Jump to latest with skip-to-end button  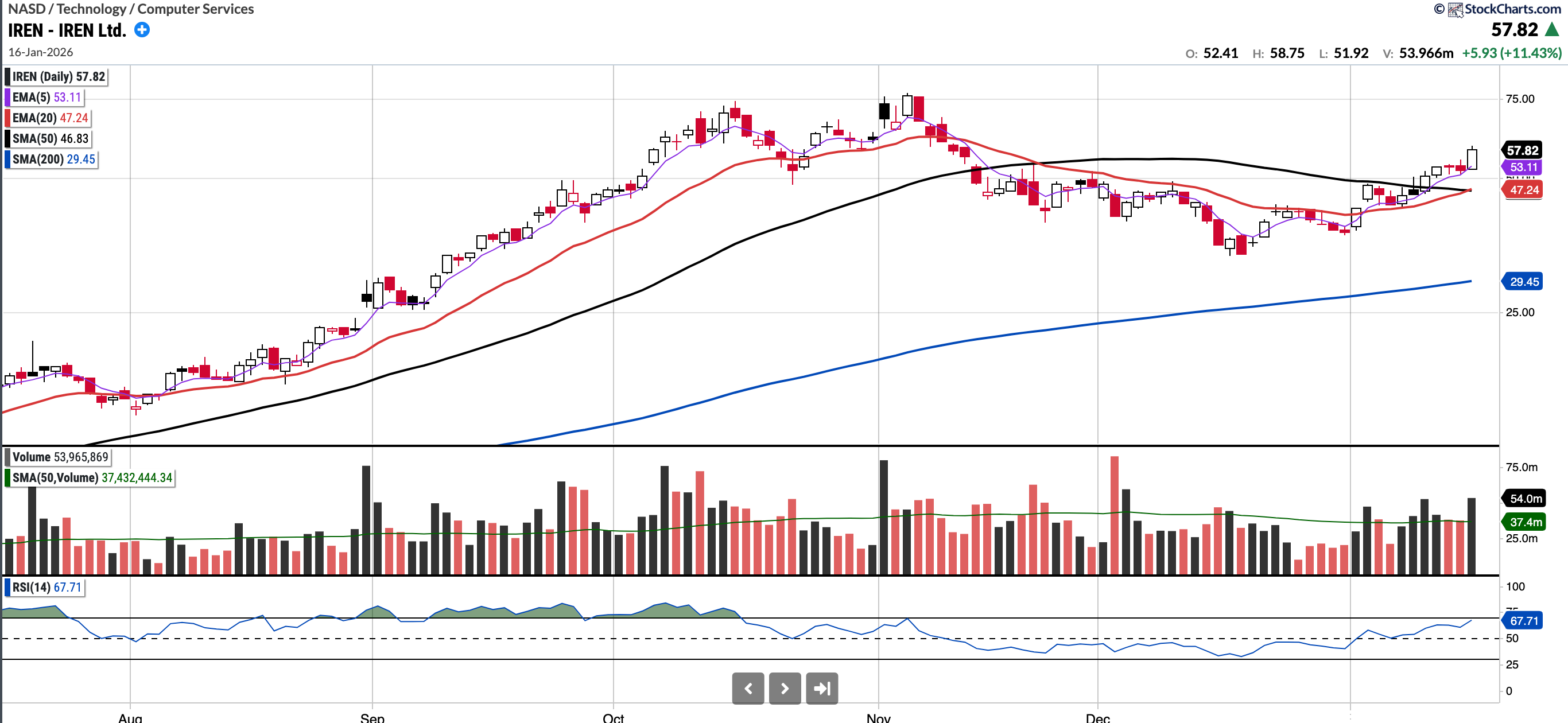point(822,689)
